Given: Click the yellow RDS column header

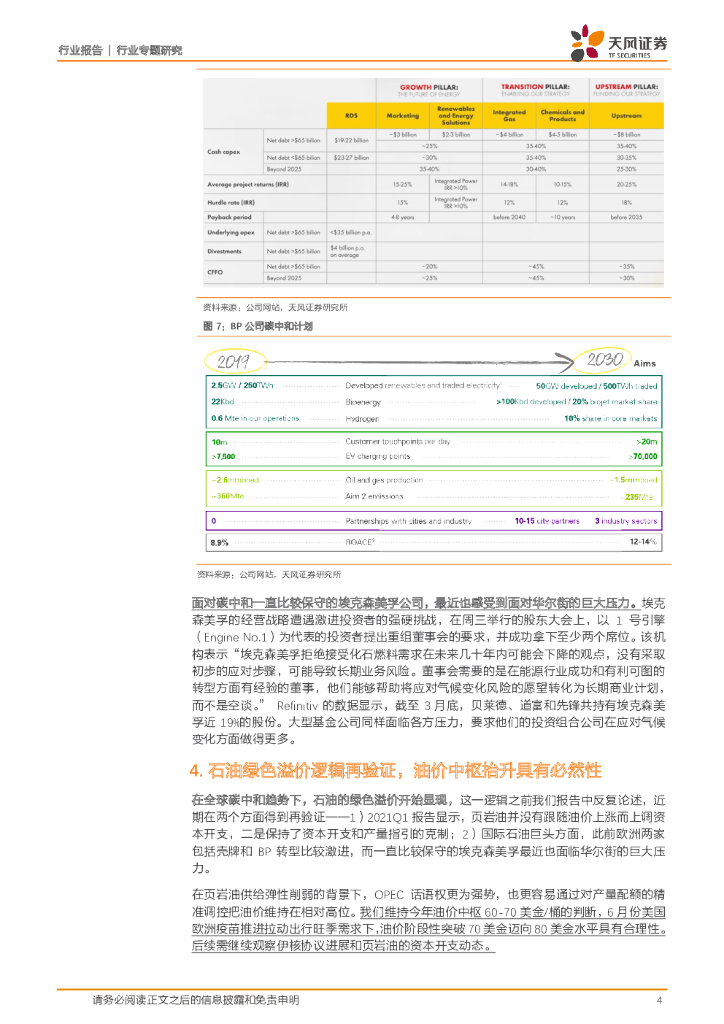Looking at the screenshot, I should pos(351,116).
